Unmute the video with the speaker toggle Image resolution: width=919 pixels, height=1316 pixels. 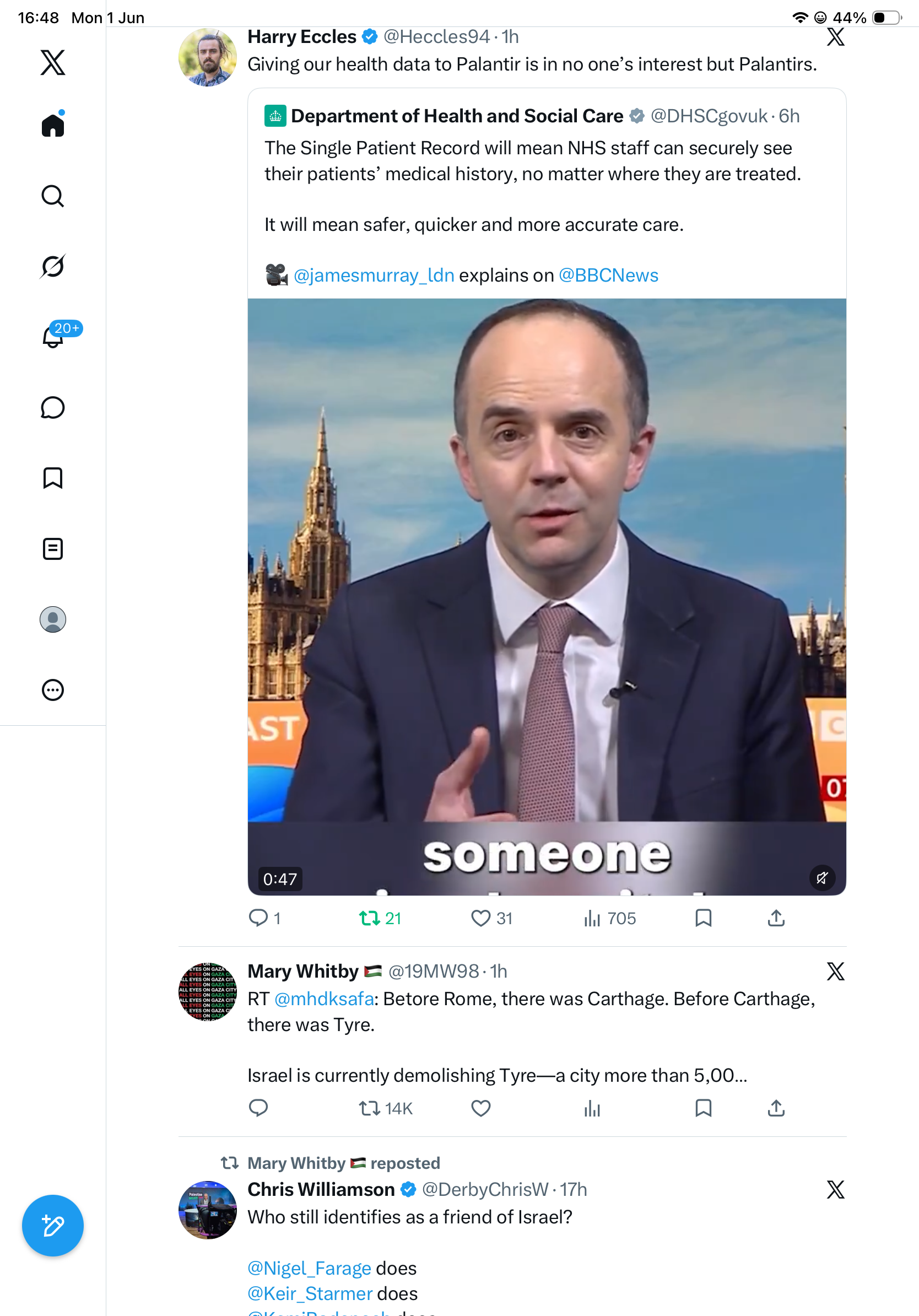pyautogui.click(x=821, y=878)
